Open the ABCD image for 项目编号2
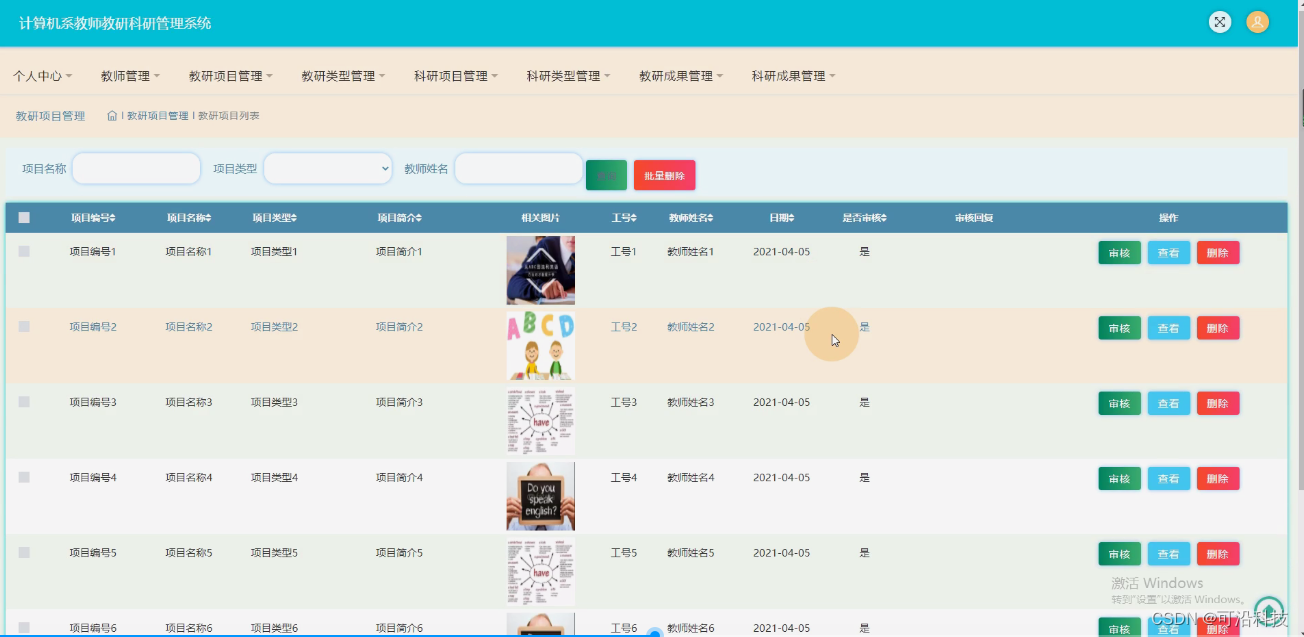Screen dimensions: 1304x637 540,345
